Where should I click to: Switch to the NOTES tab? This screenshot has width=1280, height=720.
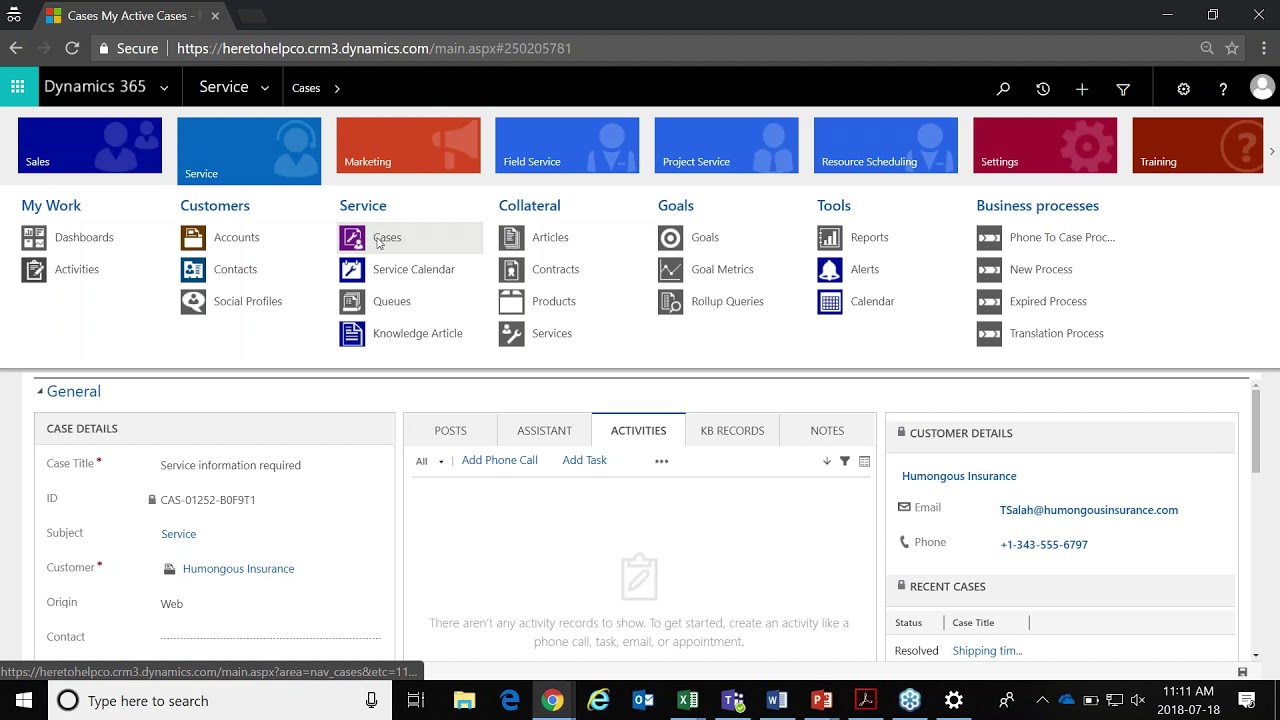pos(827,430)
